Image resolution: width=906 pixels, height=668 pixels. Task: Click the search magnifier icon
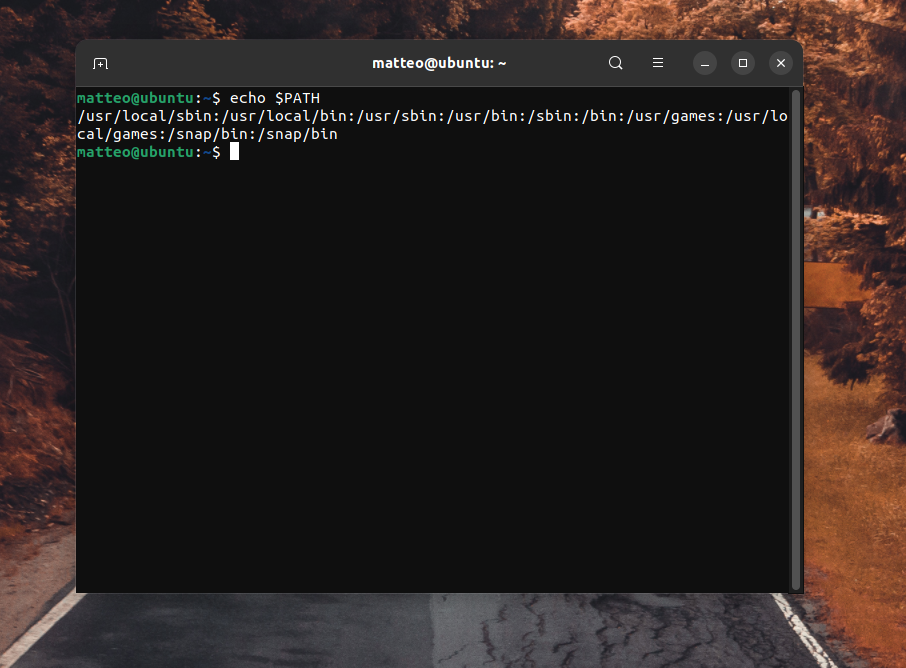click(x=616, y=63)
